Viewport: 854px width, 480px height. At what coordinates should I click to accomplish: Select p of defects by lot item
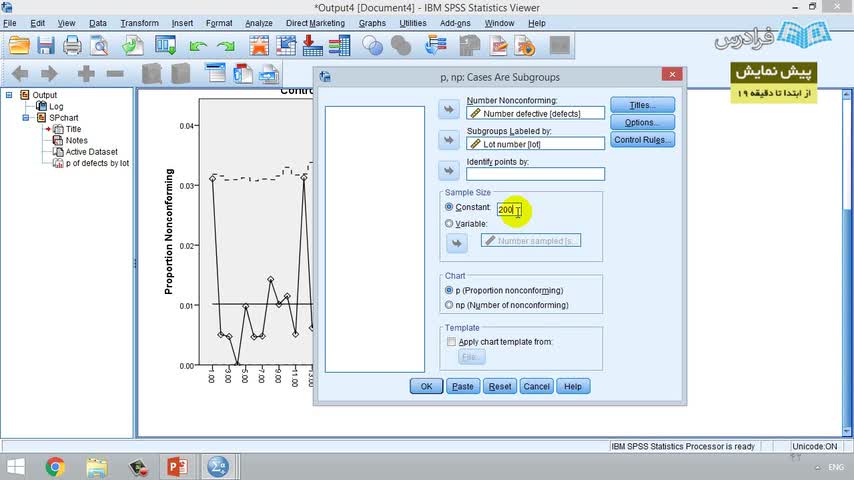[97, 163]
